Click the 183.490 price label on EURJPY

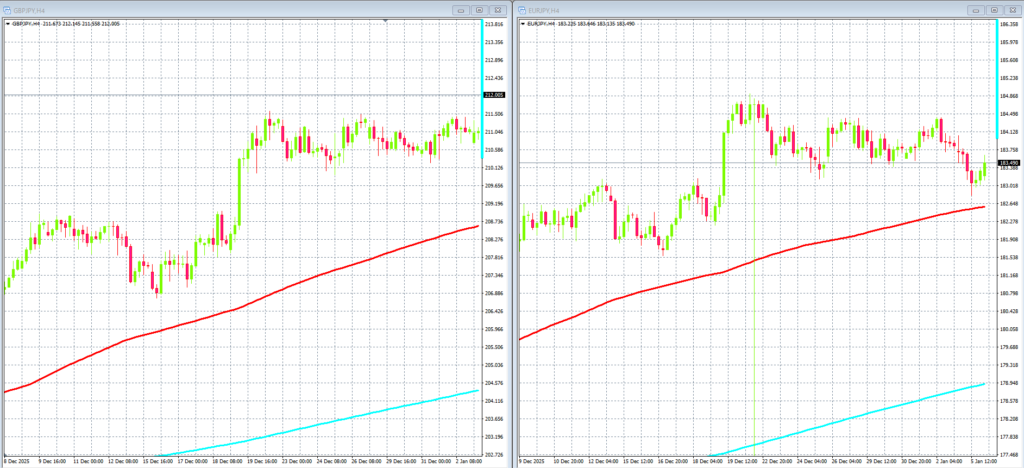(1007, 163)
